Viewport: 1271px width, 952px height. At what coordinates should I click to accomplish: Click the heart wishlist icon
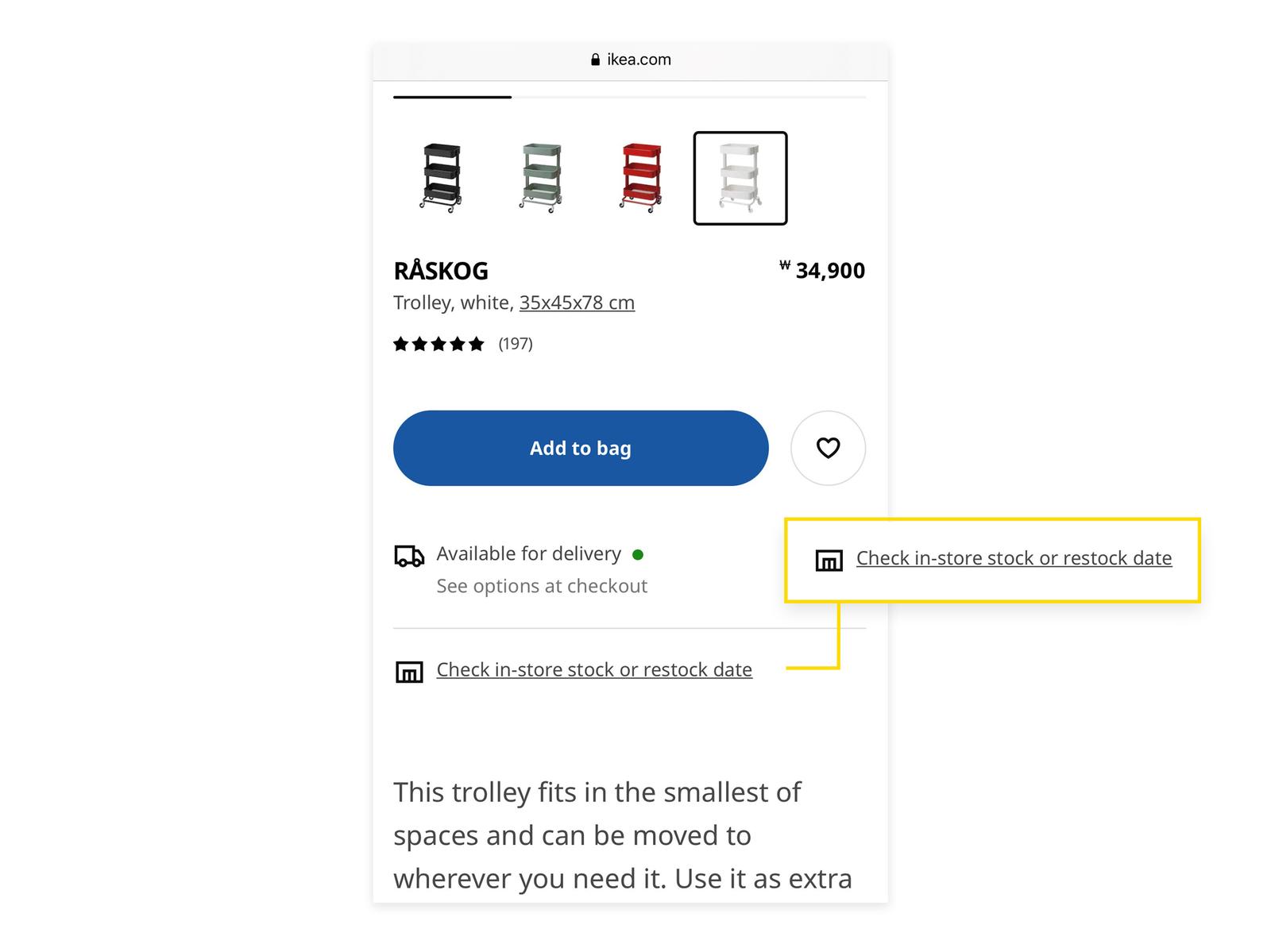tap(829, 448)
